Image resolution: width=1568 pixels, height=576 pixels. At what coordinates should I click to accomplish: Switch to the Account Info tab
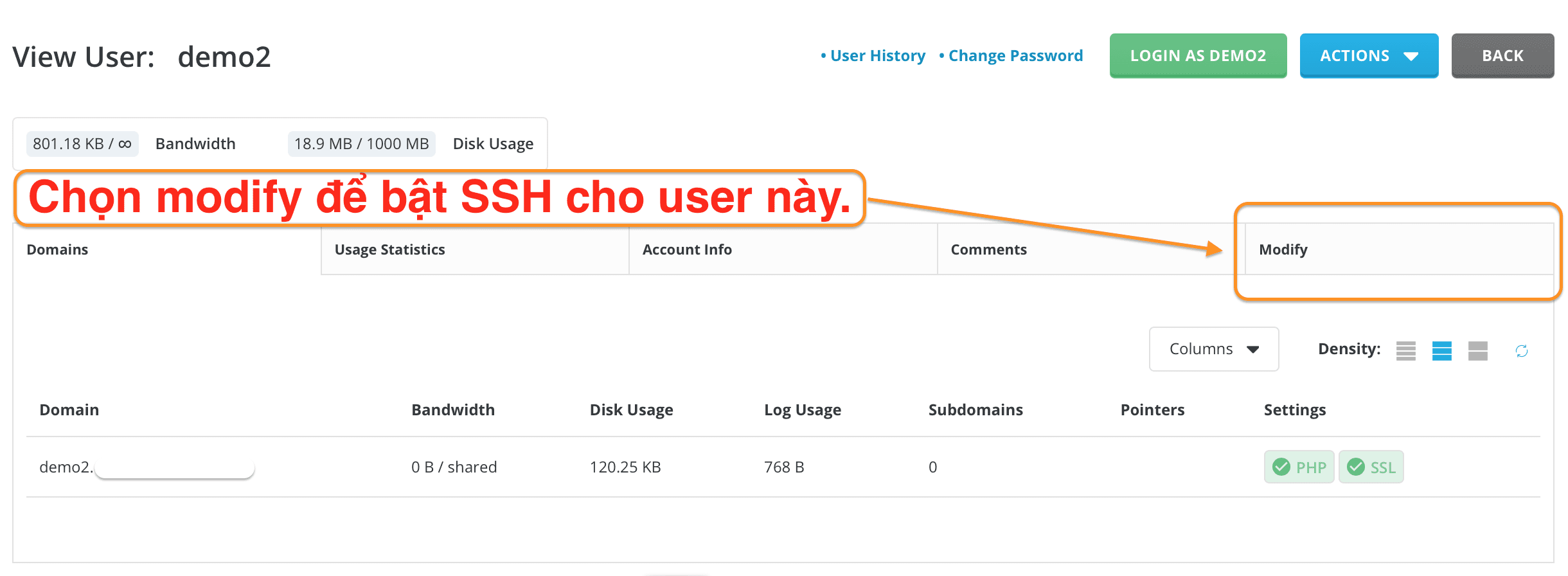[x=686, y=249]
